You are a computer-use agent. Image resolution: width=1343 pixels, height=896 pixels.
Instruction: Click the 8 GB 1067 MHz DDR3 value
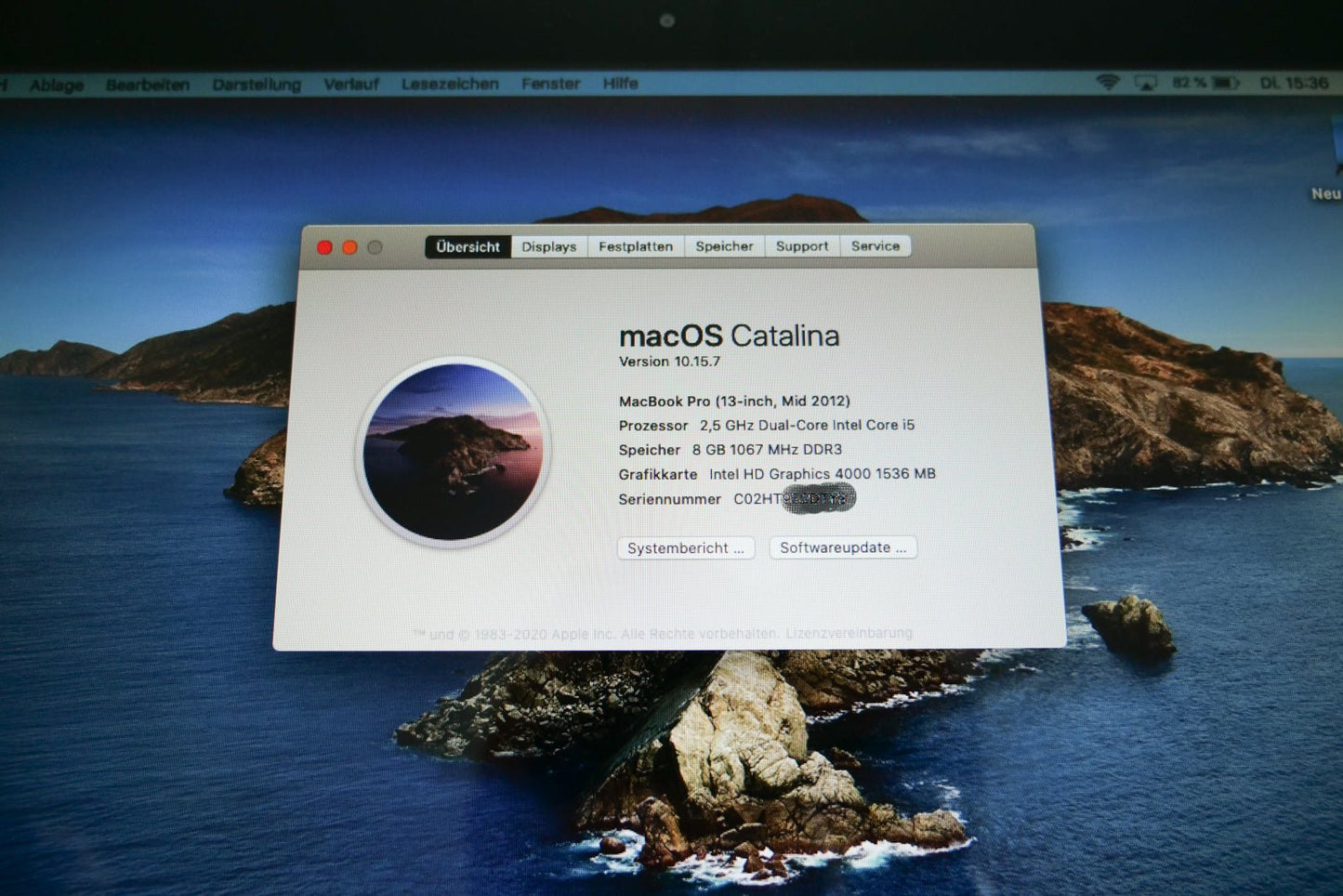point(767,449)
